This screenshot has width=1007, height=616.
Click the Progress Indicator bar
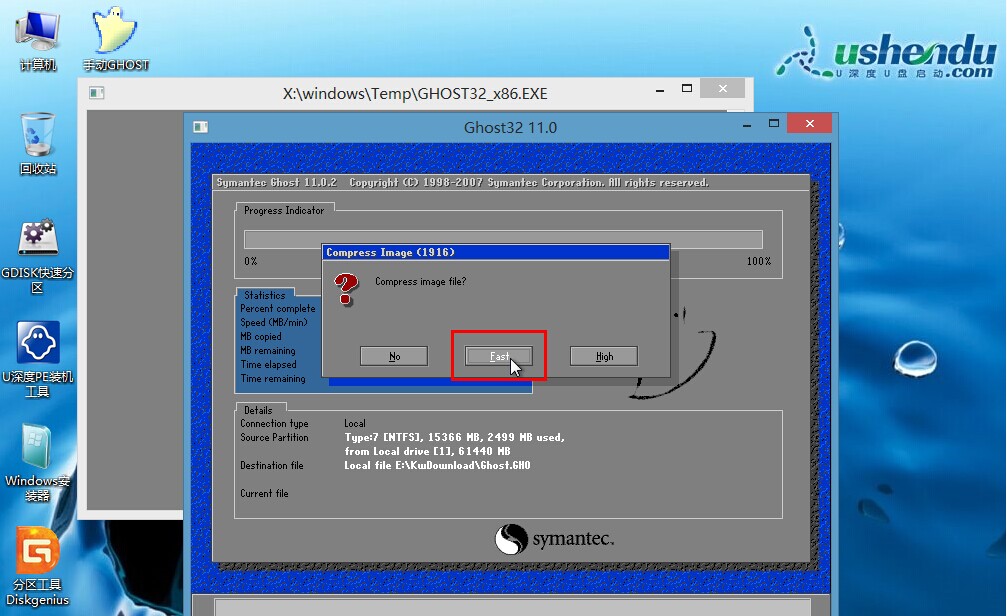click(x=503, y=240)
